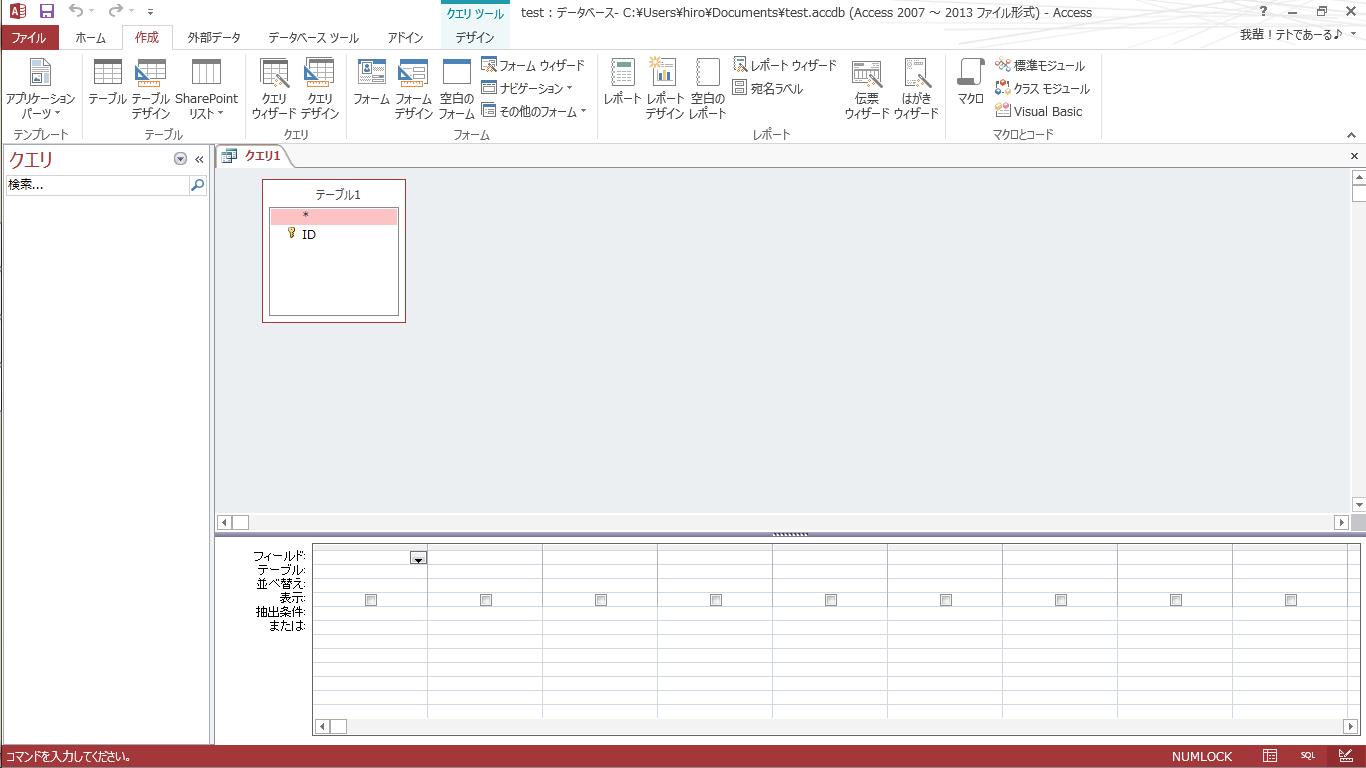Click the design grid horizontal scrollbar
The image size is (1366, 768).
click(x=835, y=726)
